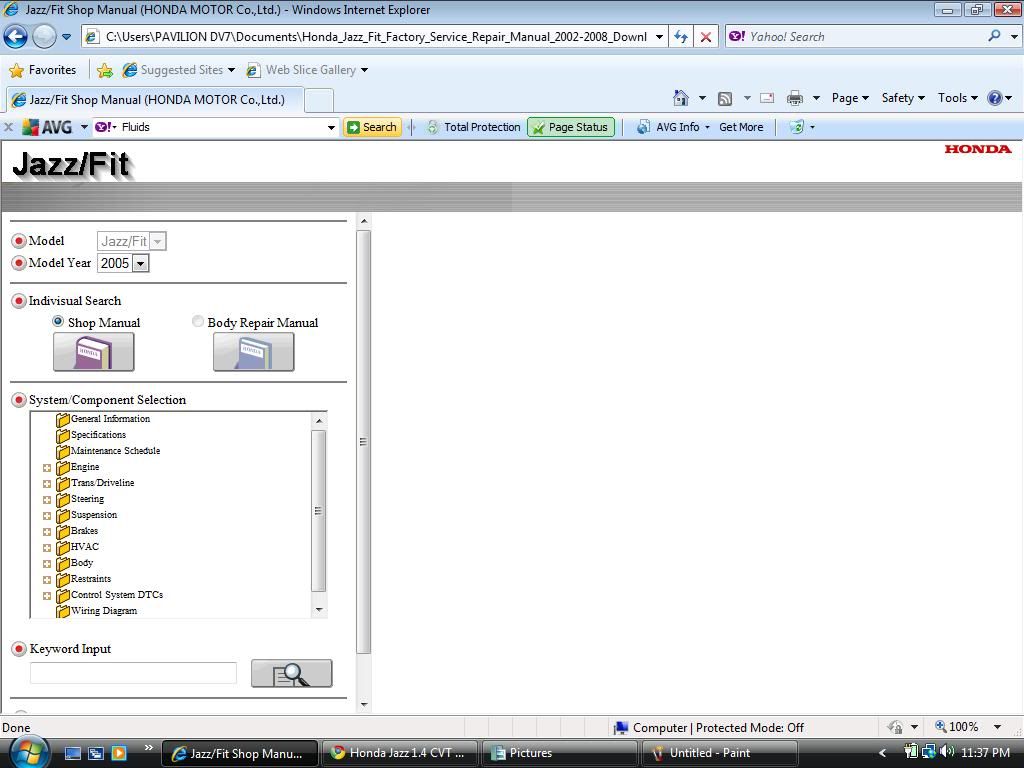Viewport: 1024px width, 768px height.
Task: Select the Shop Manual radio button
Action: click(58, 321)
